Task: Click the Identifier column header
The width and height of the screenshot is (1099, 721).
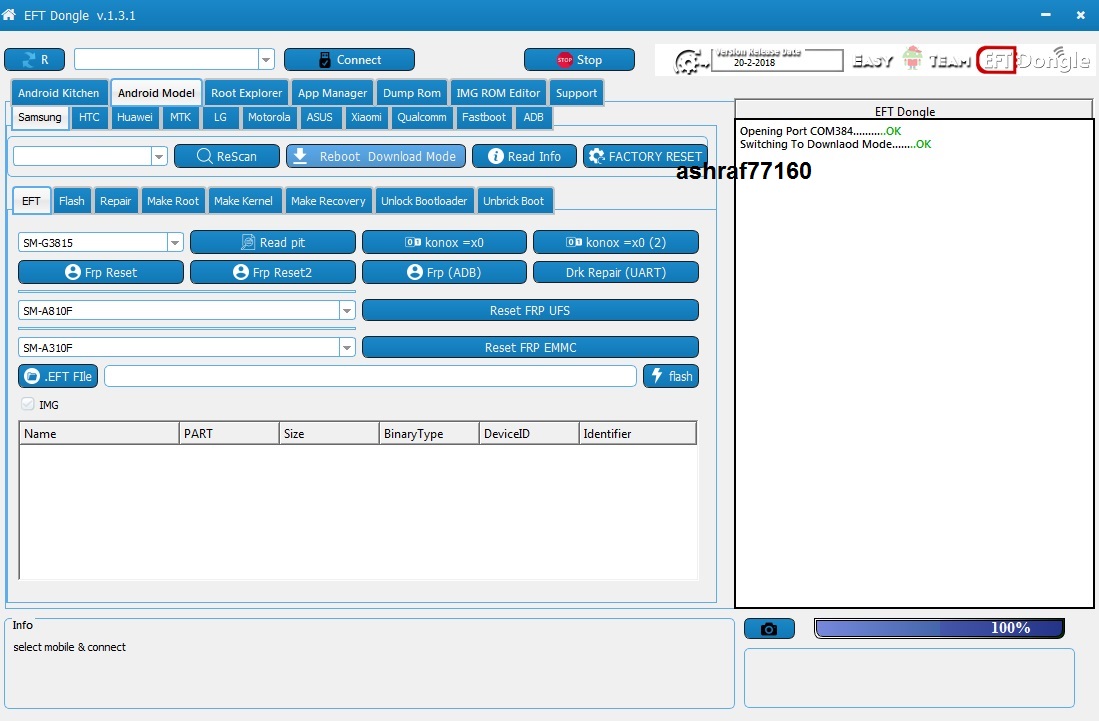Action: tap(638, 434)
